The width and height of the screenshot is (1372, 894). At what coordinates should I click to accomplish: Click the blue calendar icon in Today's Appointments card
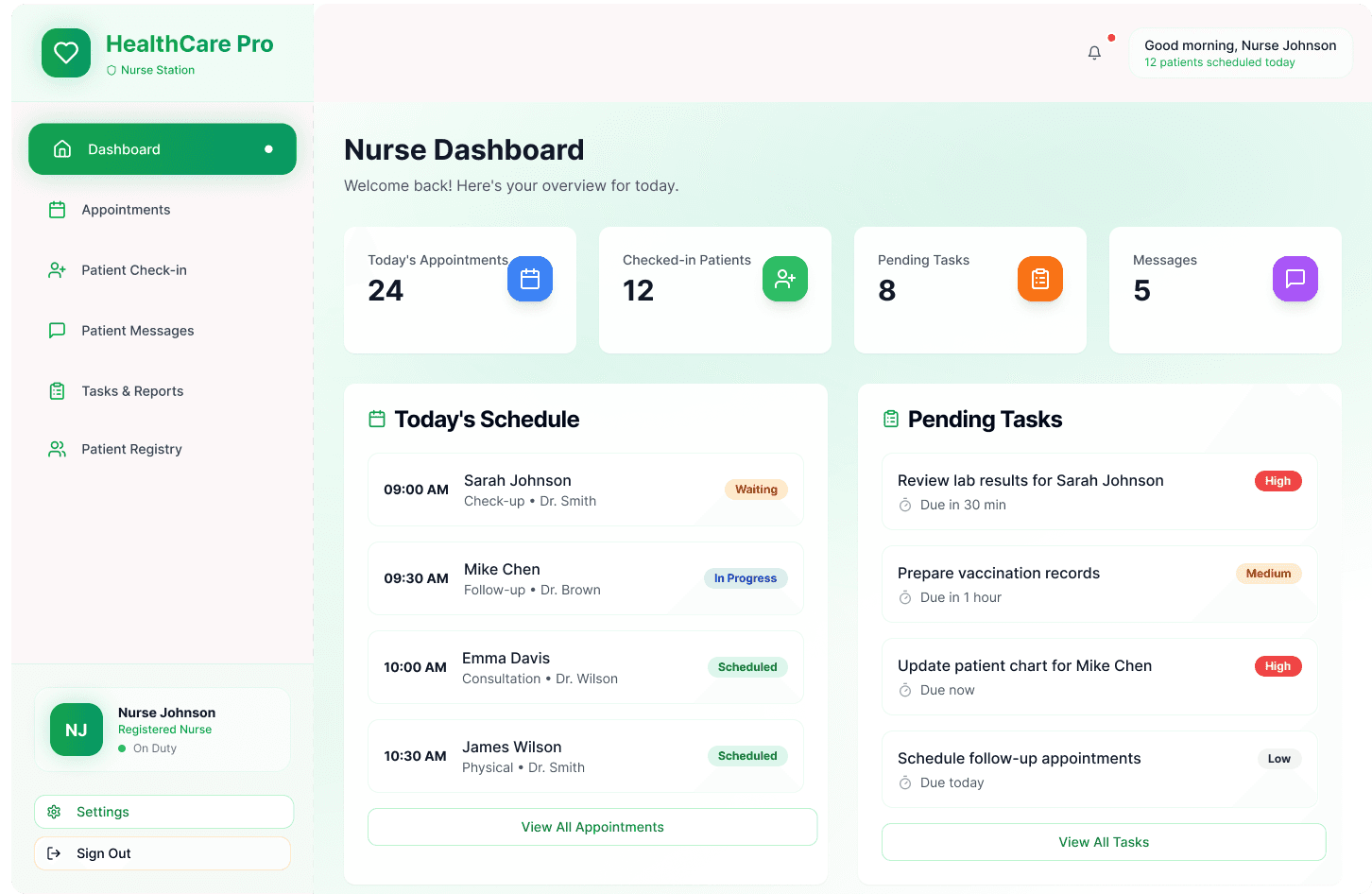pos(530,279)
